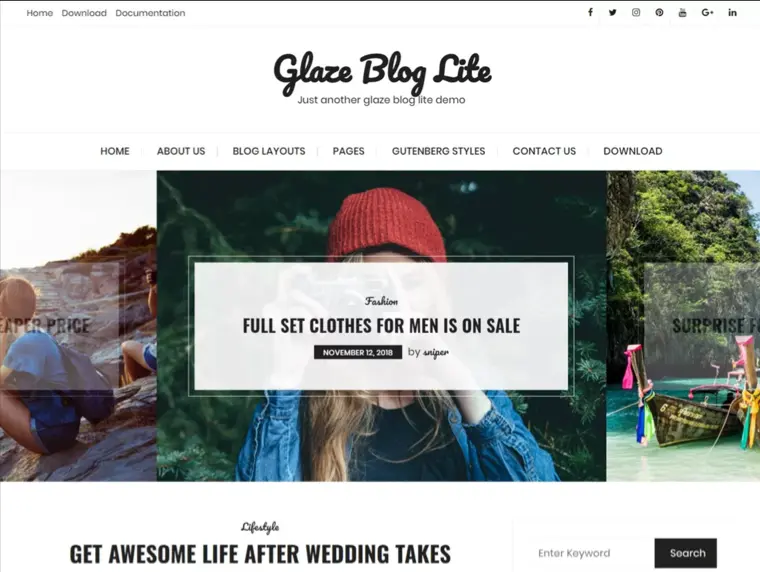Click the Documentation link in top bar
The width and height of the screenshot is (760, 572).
pyautogui.click(x=150, y=13)
